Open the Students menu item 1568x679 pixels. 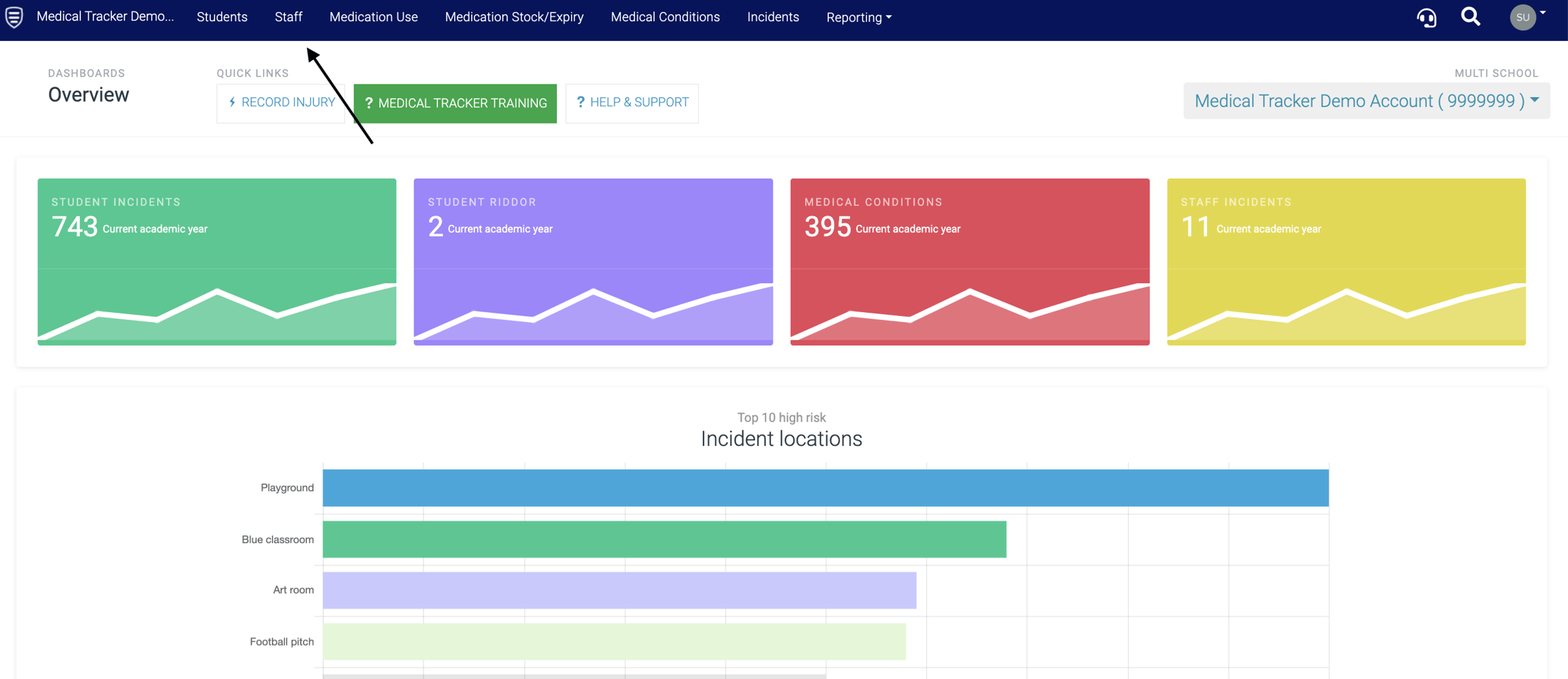click(222, 17)
